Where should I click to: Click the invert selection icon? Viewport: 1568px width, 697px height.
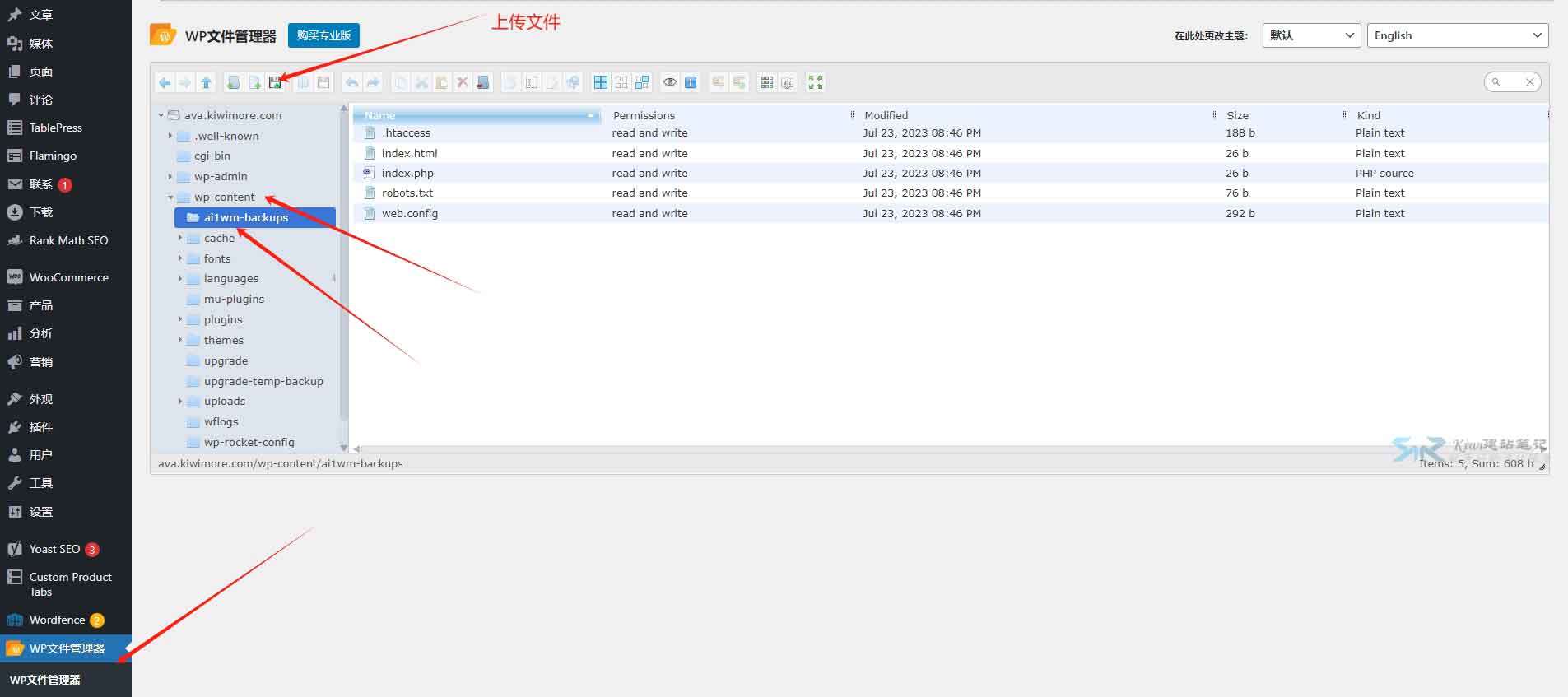tap(642, 82)
